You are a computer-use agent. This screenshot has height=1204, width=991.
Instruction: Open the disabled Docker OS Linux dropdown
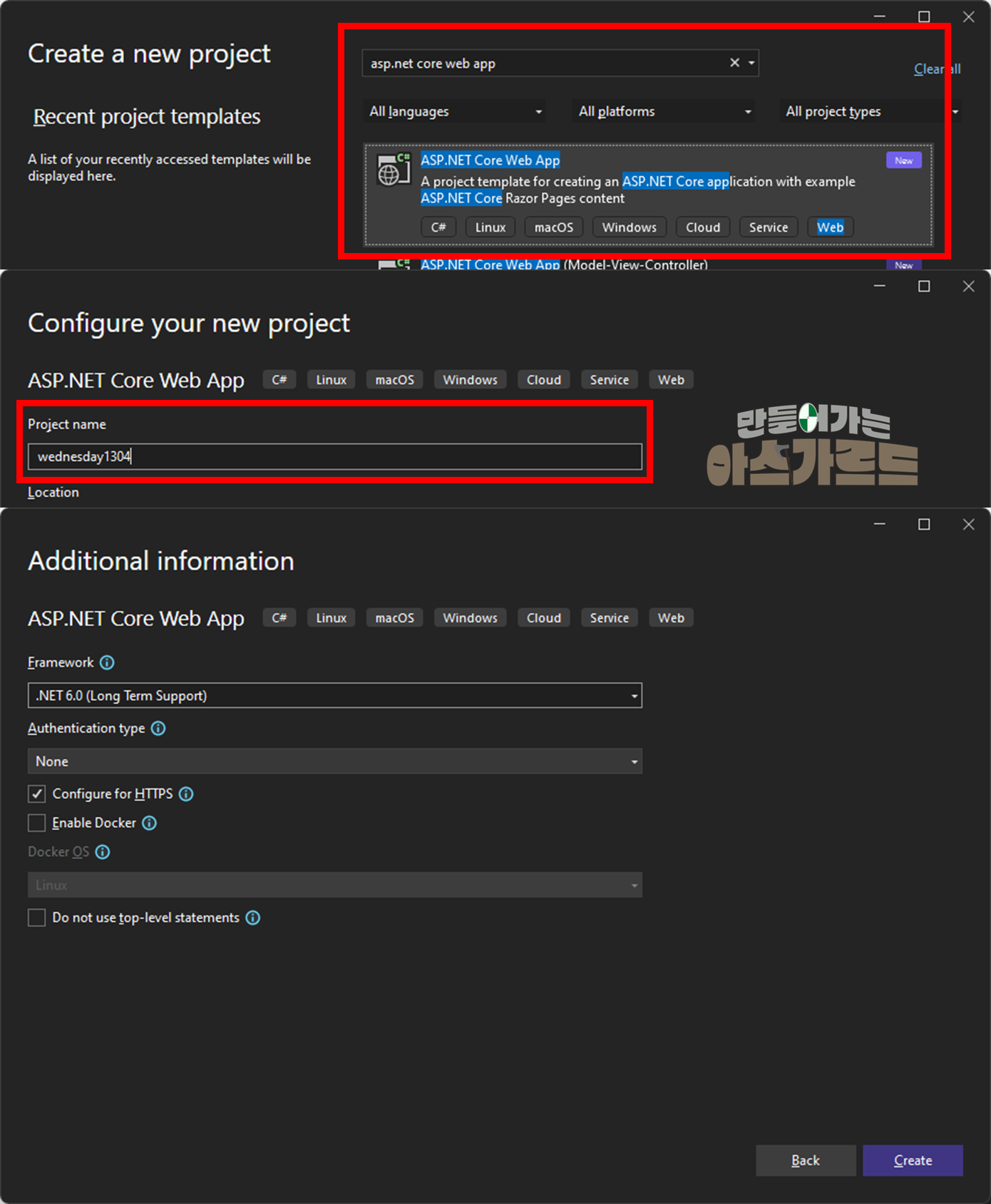[335, 885]
